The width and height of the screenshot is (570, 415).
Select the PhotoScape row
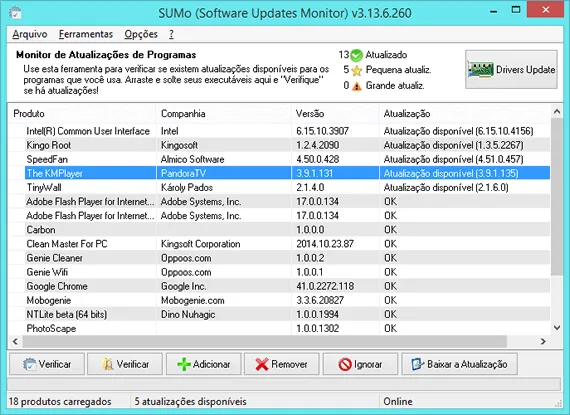(x=279, y=329)
